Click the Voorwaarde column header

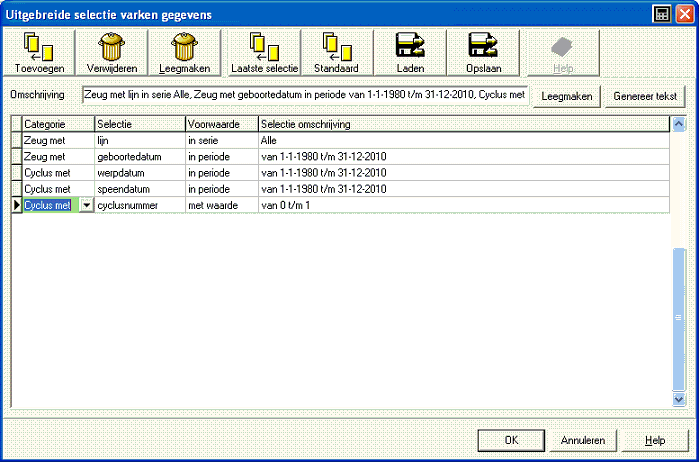coord(222,124)
